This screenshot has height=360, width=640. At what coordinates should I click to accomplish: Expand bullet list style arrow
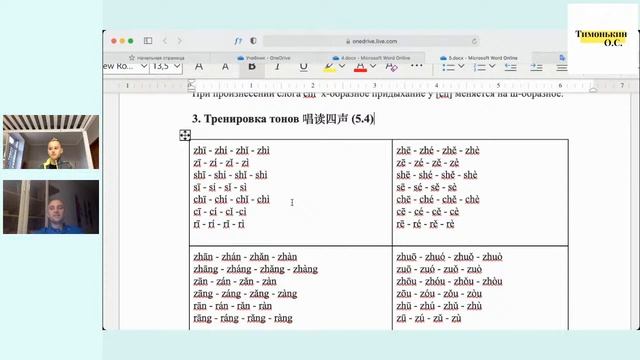pos(461,66)
